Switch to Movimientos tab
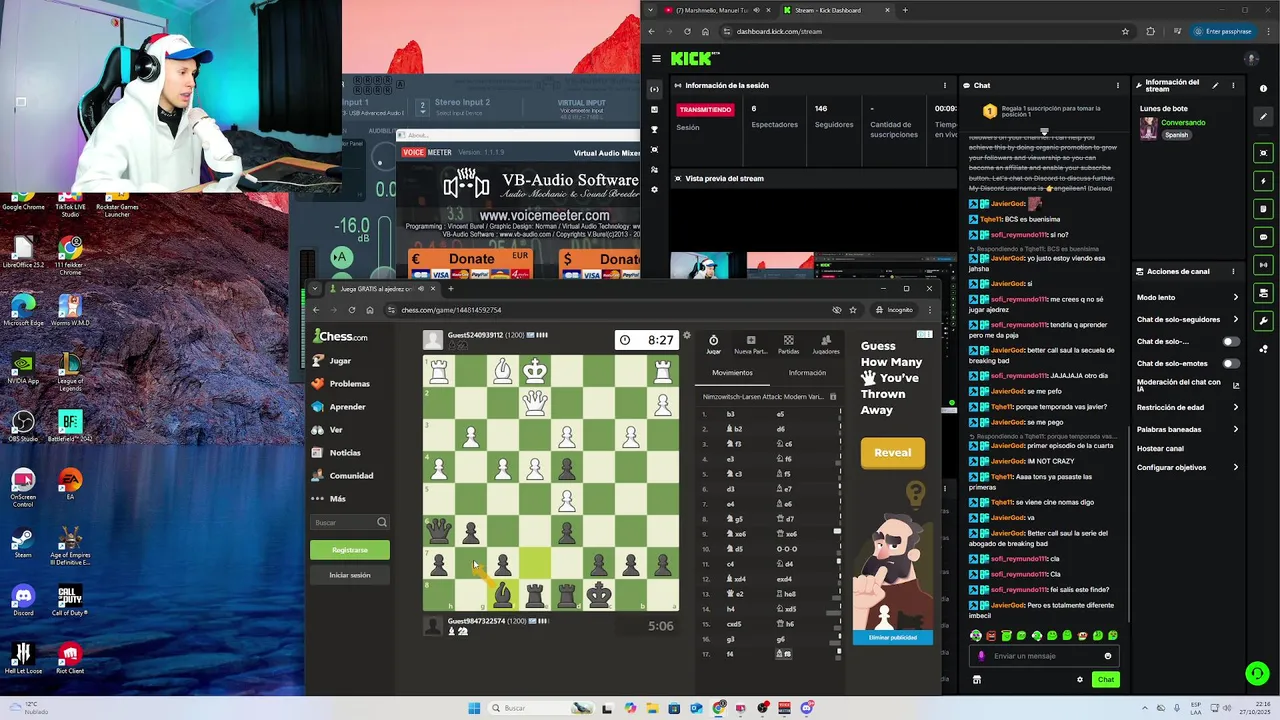1280x720 pixels. [x=732, y=373]
